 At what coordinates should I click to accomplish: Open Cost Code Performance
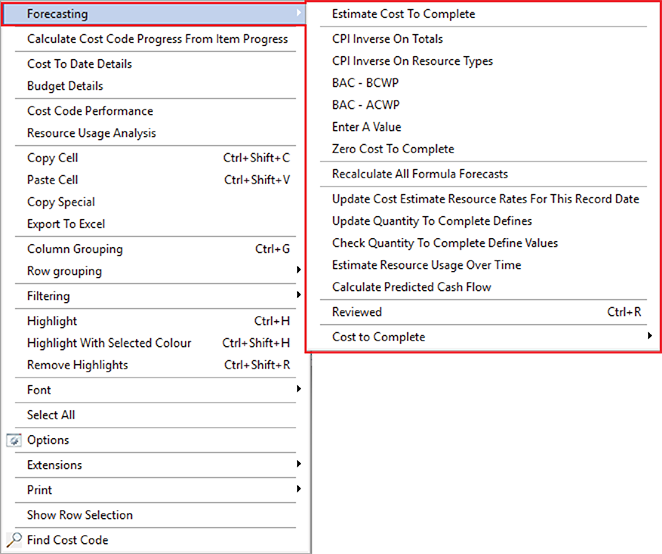pos(90,111)
